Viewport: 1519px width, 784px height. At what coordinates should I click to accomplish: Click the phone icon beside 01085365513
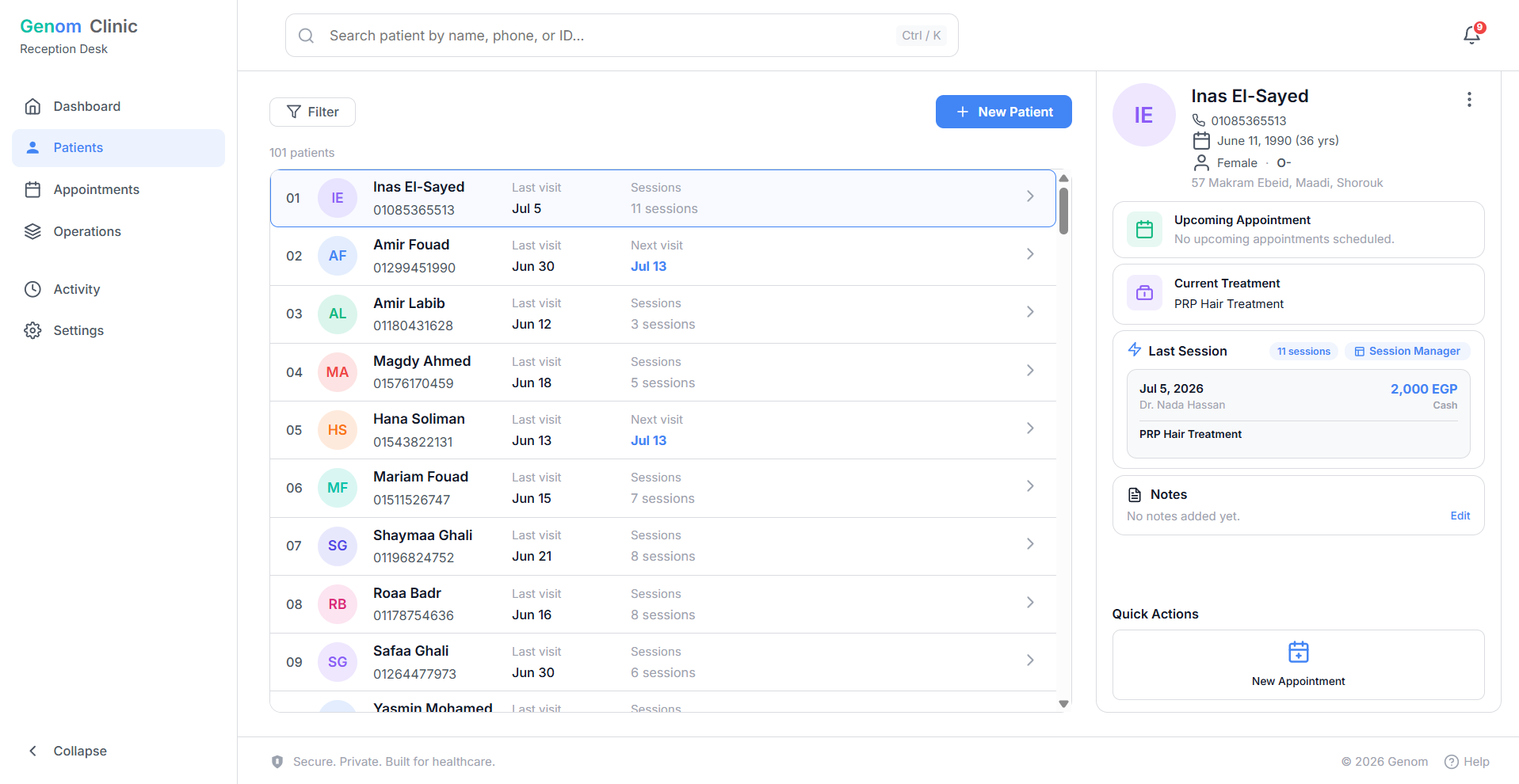point(1199,120)
